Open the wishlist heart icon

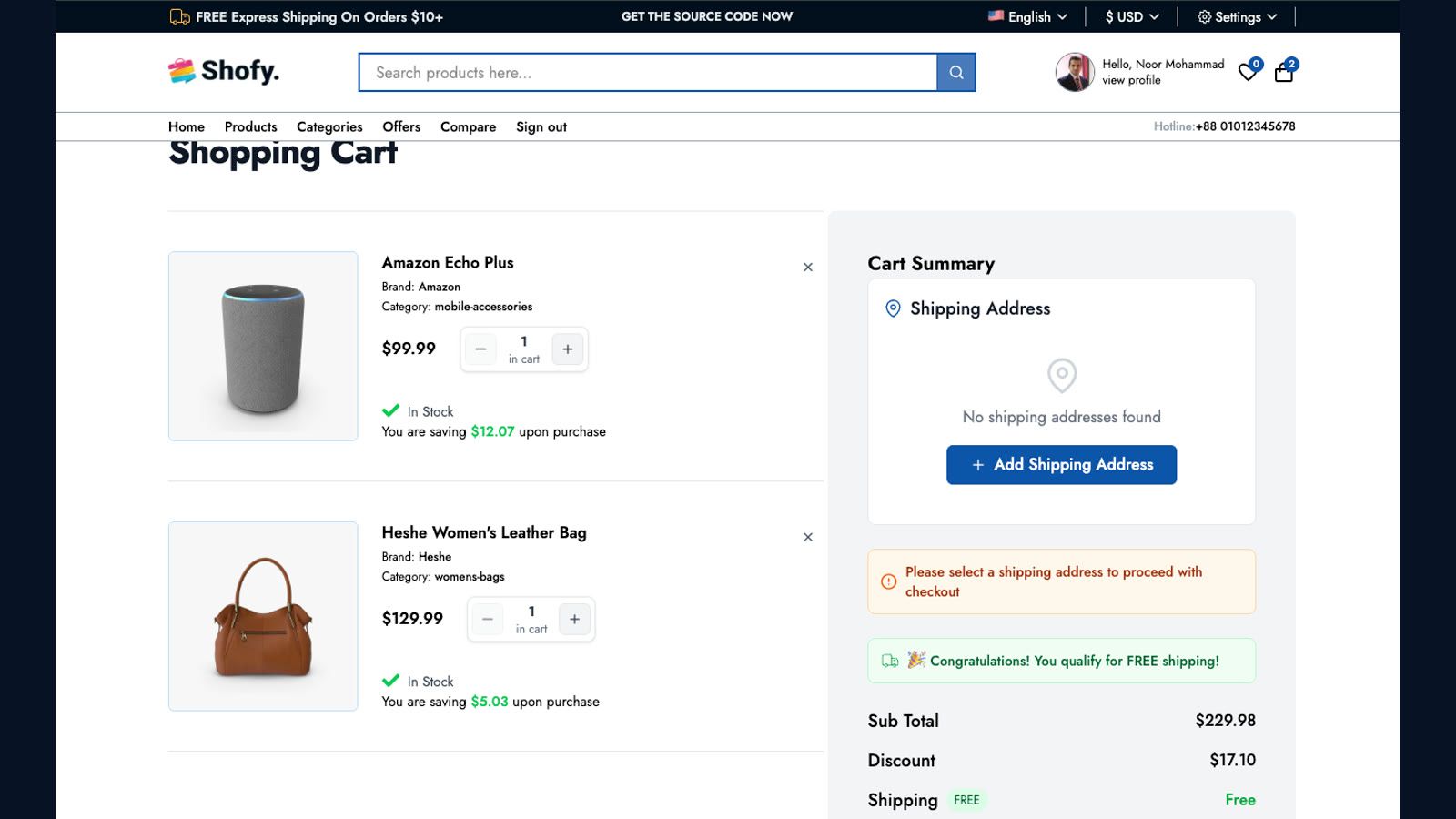[x=1249, y=72]
